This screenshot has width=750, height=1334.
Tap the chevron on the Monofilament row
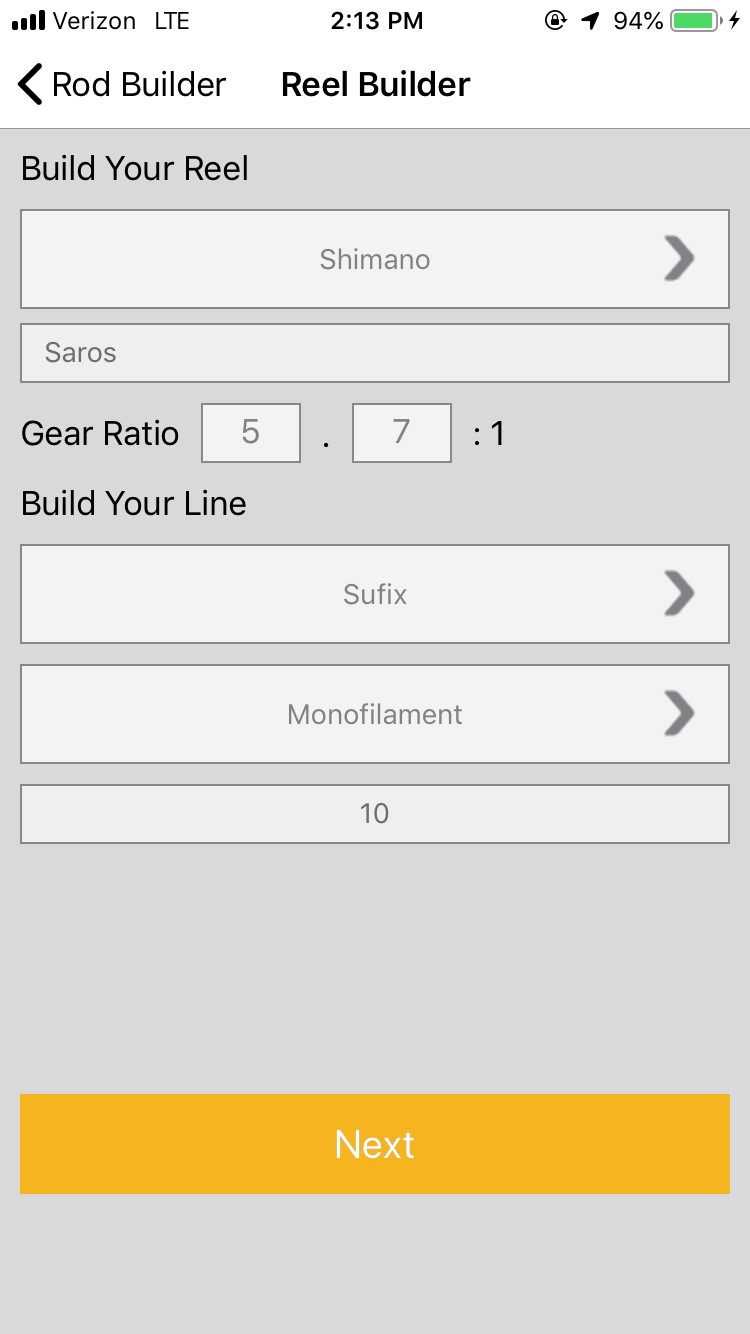679,714
